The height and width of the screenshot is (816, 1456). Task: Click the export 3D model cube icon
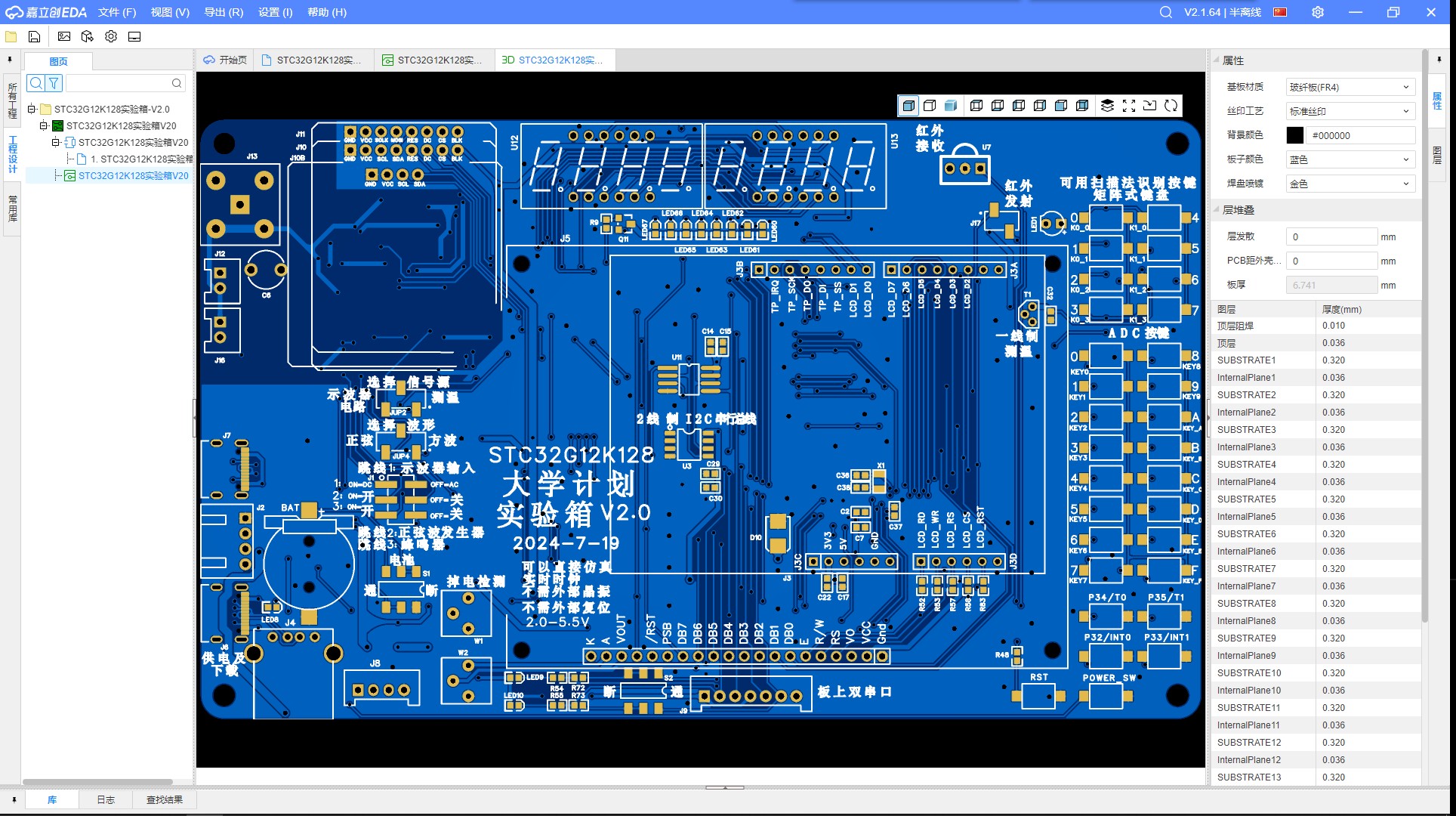click(88, 36)
